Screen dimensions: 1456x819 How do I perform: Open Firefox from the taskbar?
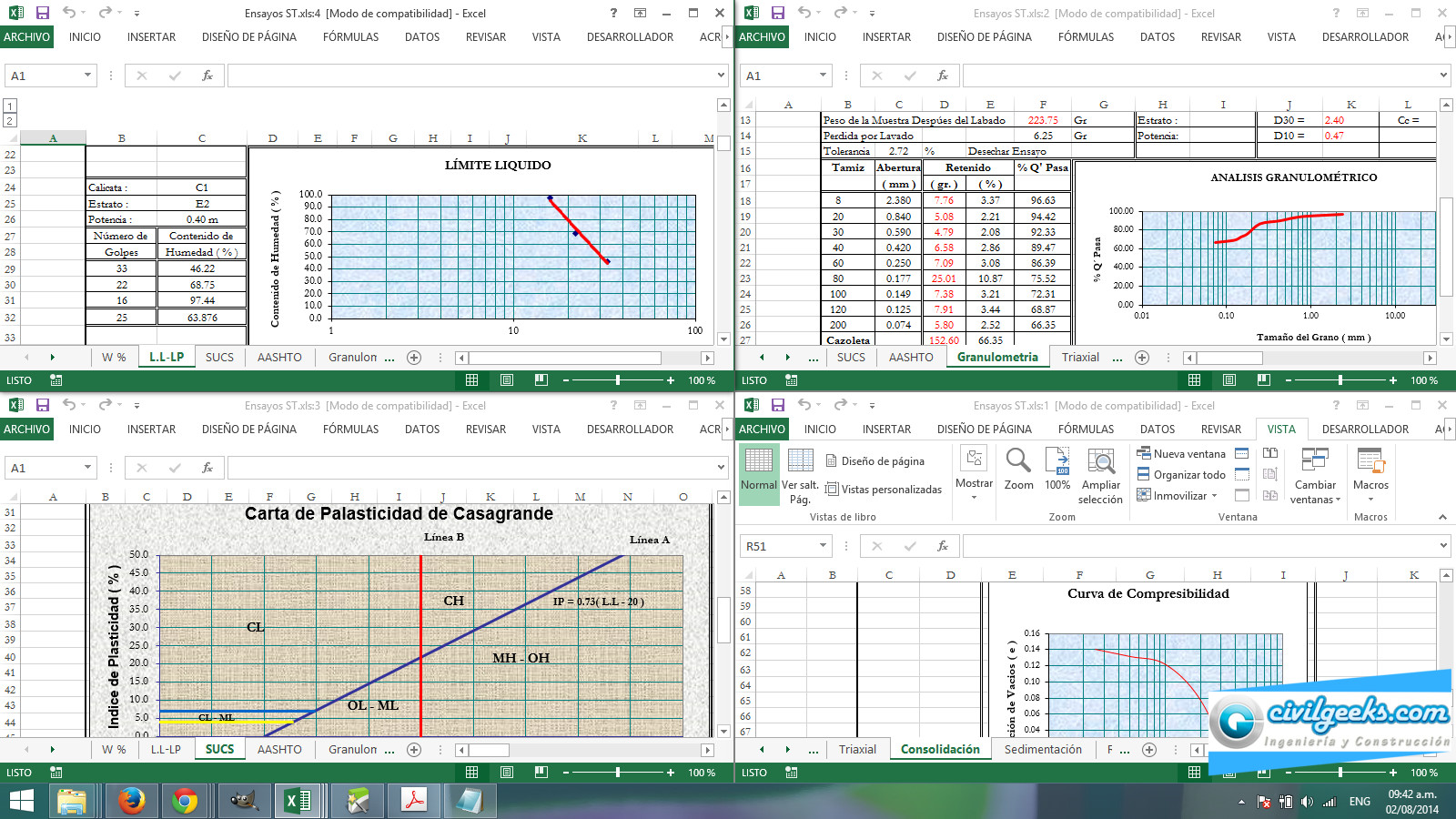click(132, 801)
